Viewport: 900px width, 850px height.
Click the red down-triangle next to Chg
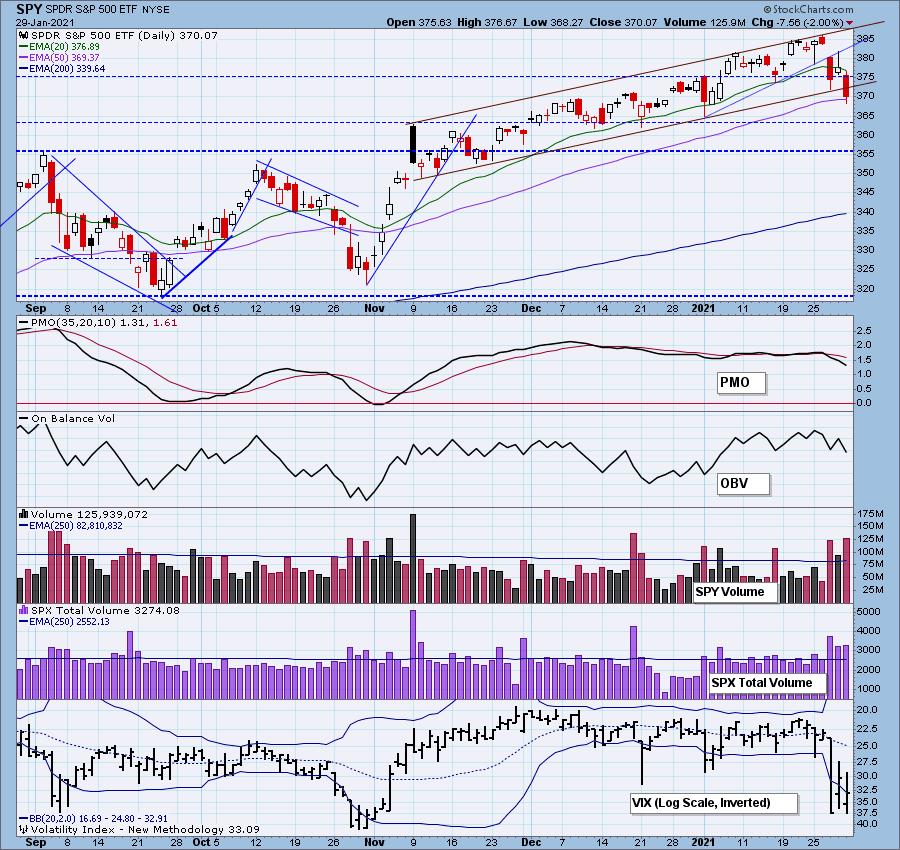tap(850, 24)
